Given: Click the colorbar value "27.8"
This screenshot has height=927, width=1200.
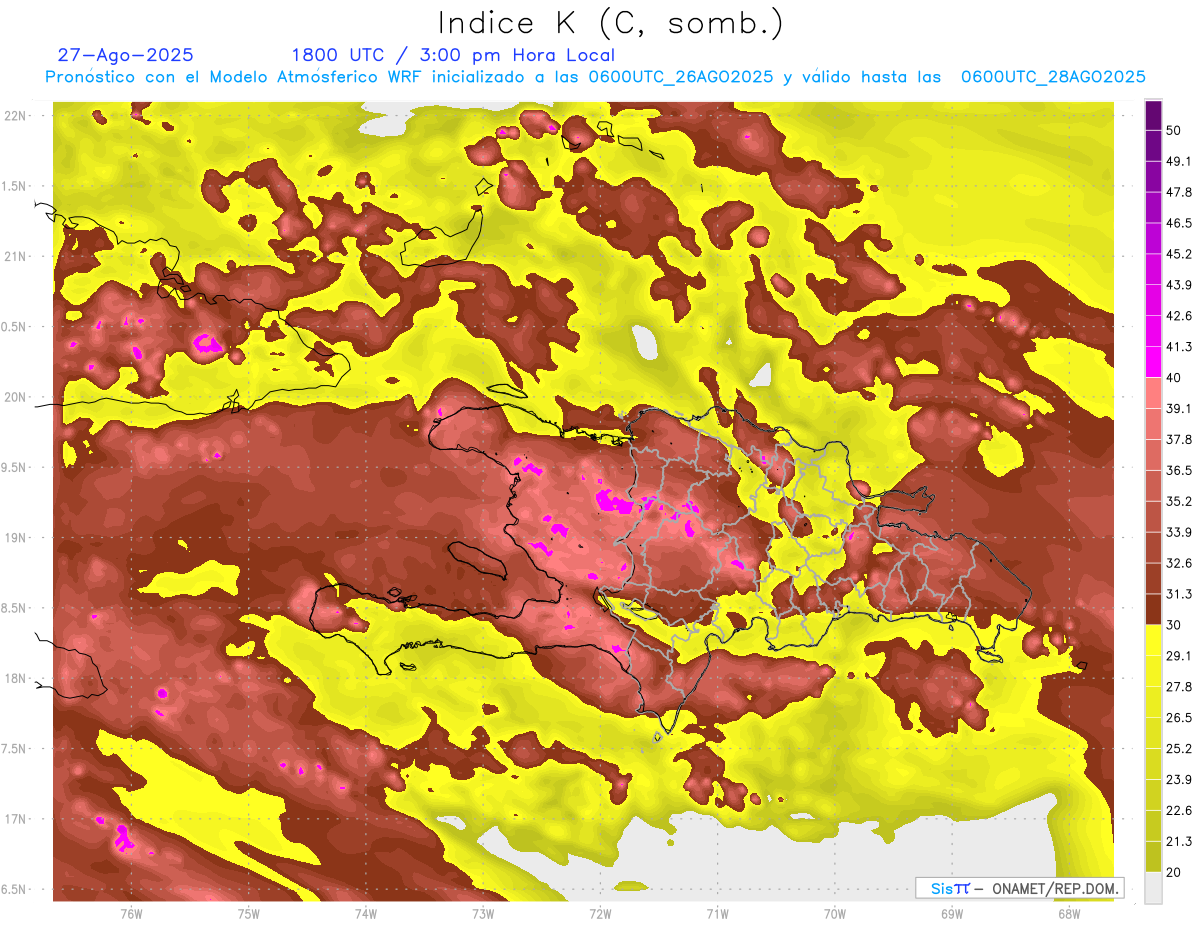Looking at the screenshot, I should point(1178,687).
